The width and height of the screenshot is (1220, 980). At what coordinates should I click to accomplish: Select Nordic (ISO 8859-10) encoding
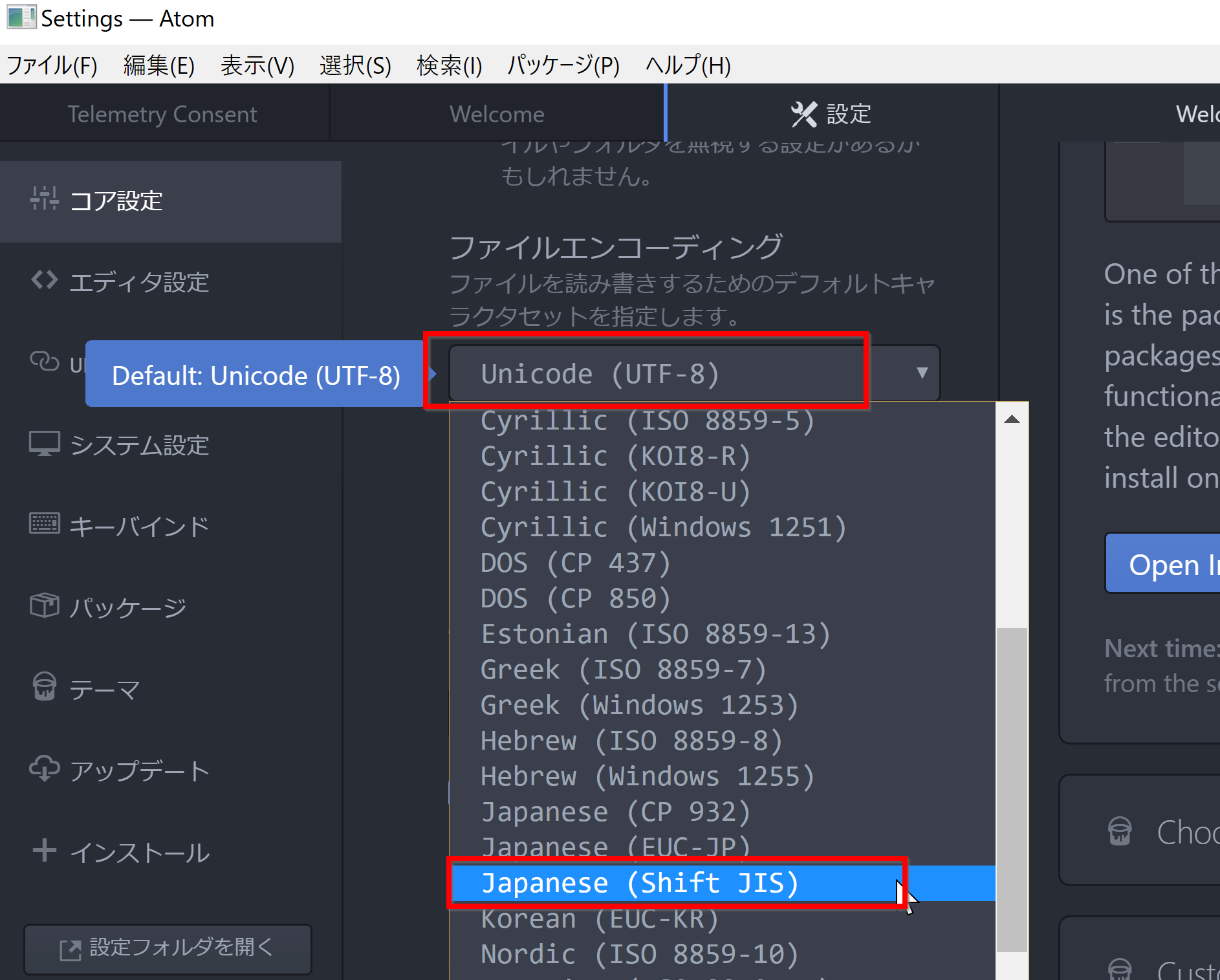point(722,954)
